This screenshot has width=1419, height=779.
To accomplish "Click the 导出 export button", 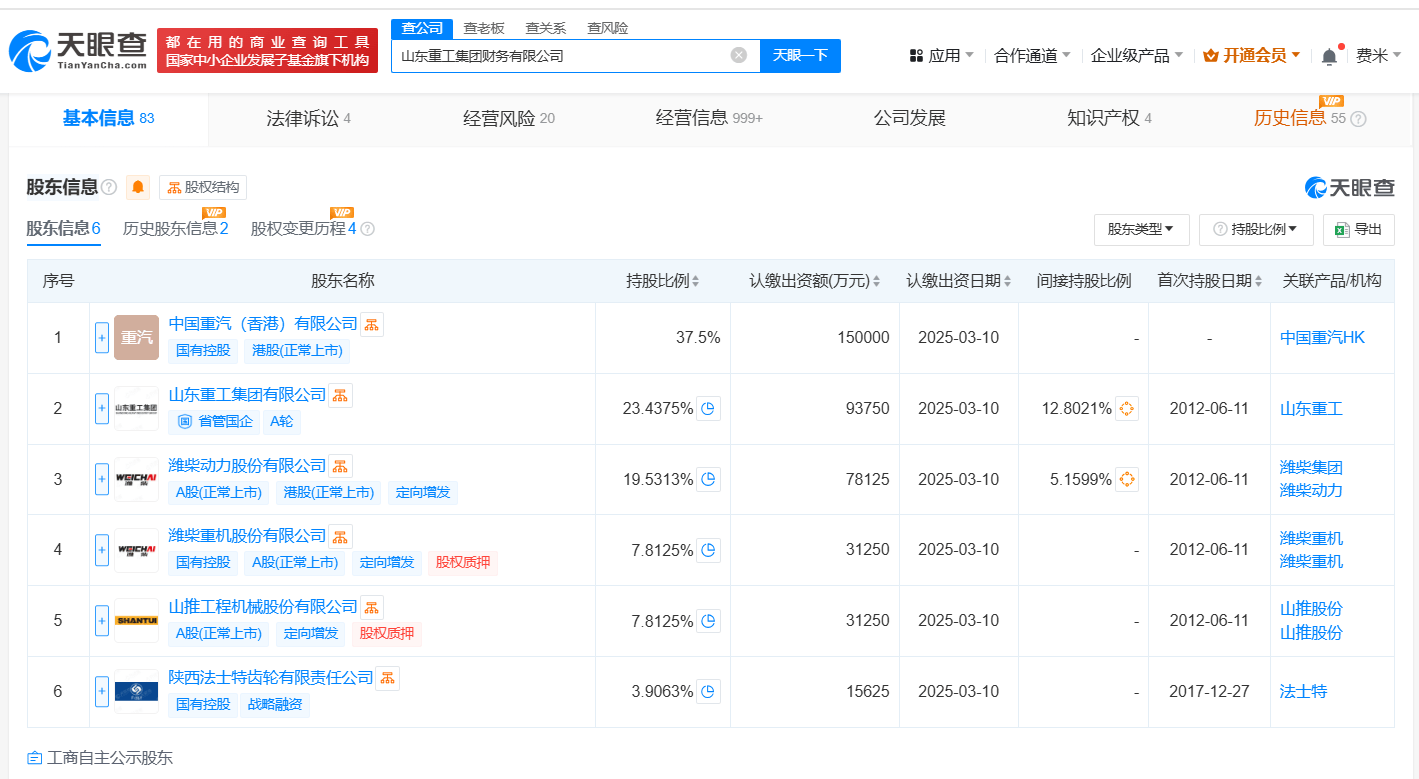I will coord(1358,229).
